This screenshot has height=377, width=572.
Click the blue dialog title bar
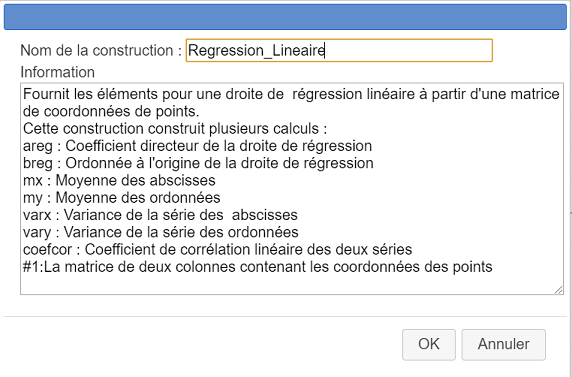[285, 17]
